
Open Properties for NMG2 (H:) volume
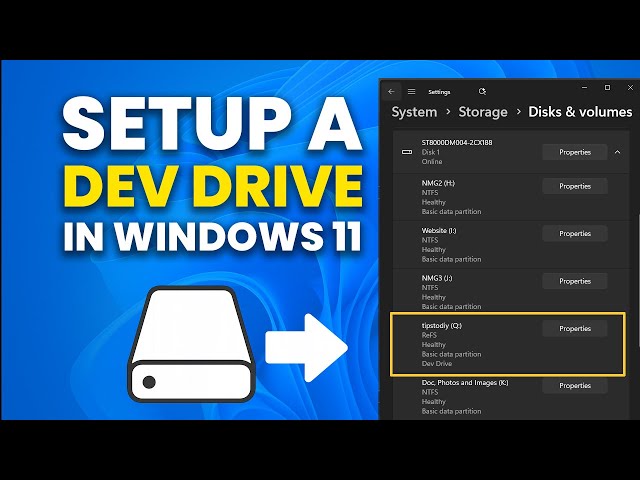click(575, 186)
